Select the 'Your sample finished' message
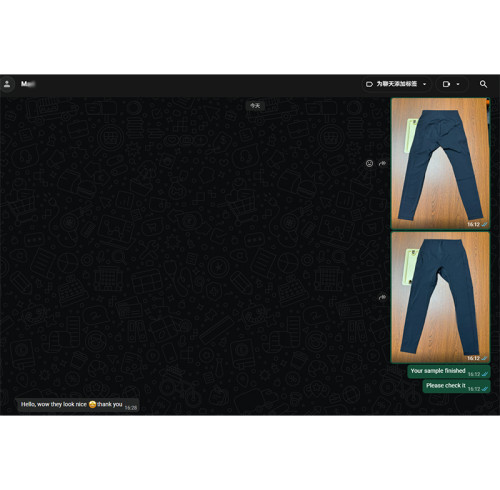Image resolution: width=500 pixels, height=490 pixels. (x=449, y=372)
